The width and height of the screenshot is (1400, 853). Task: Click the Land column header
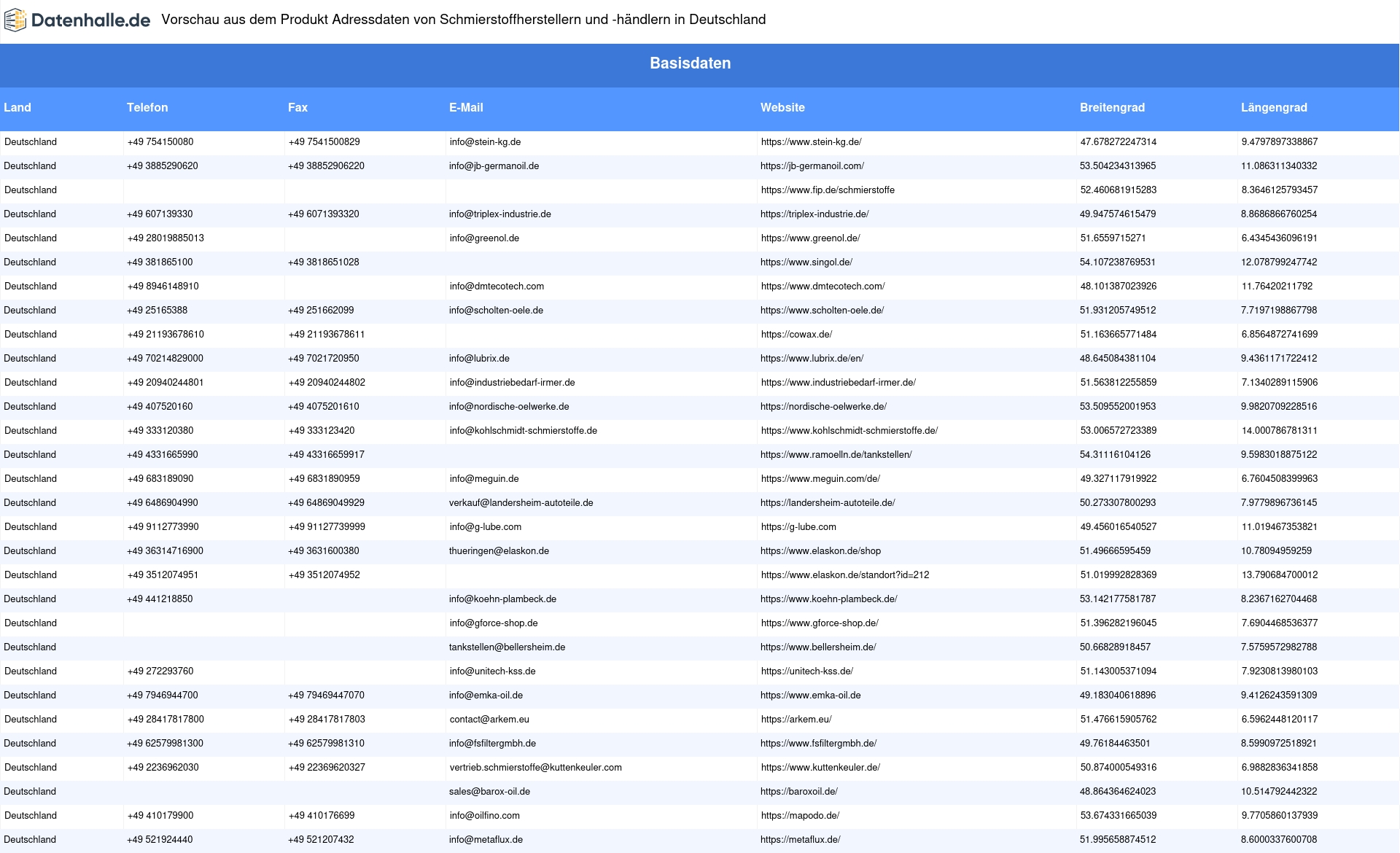coord(17,108)
